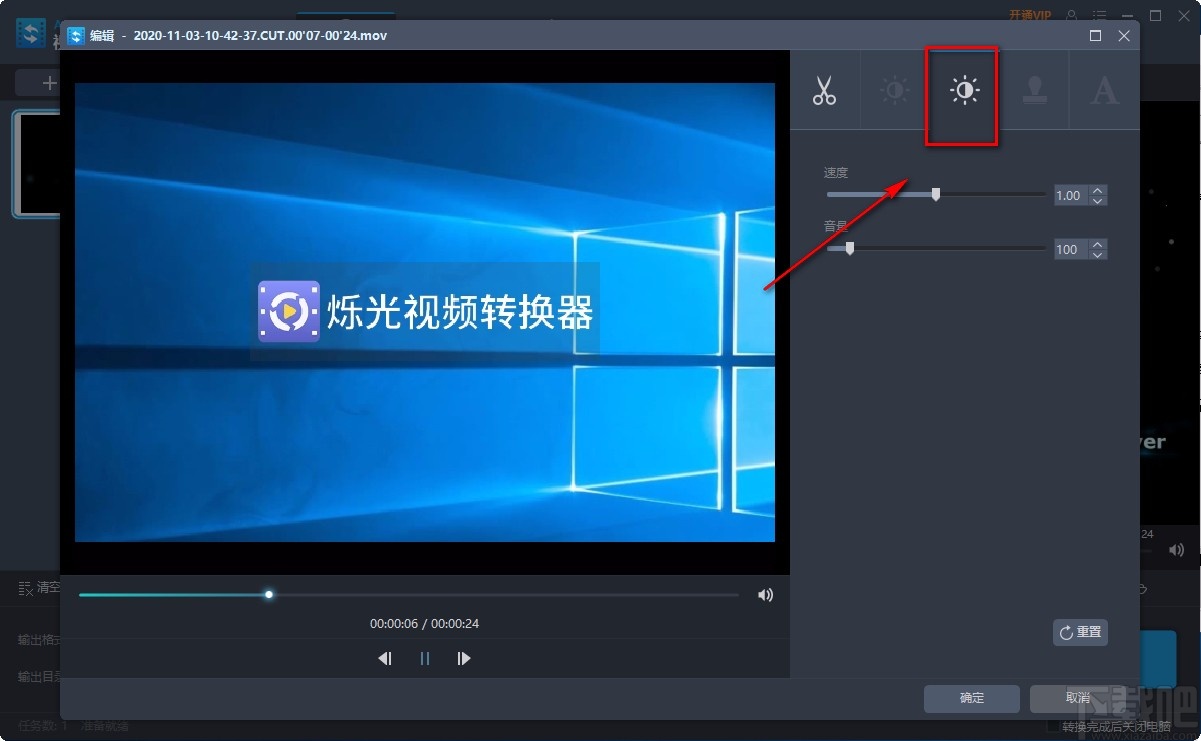Viewport: 1201px width, 741px height.
Task: Click the task list icon in titlebar
Action: click(x=1098, y=14)
